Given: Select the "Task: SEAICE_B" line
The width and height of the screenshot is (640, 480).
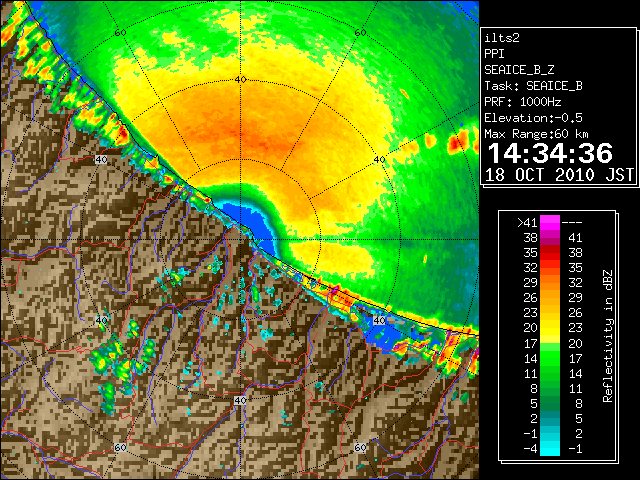Looking at the screenshot, I should click(x=533, y=86).
